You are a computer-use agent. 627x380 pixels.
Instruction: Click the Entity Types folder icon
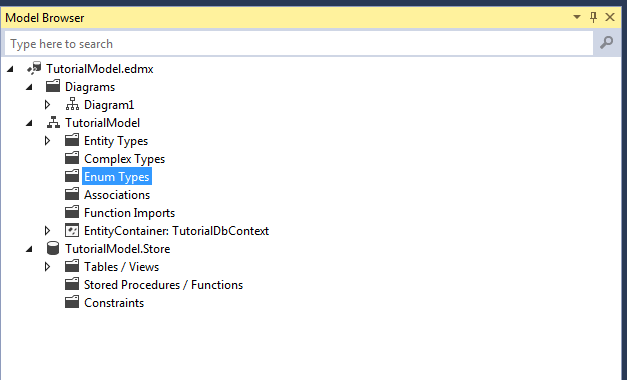[x=72, y=140]
